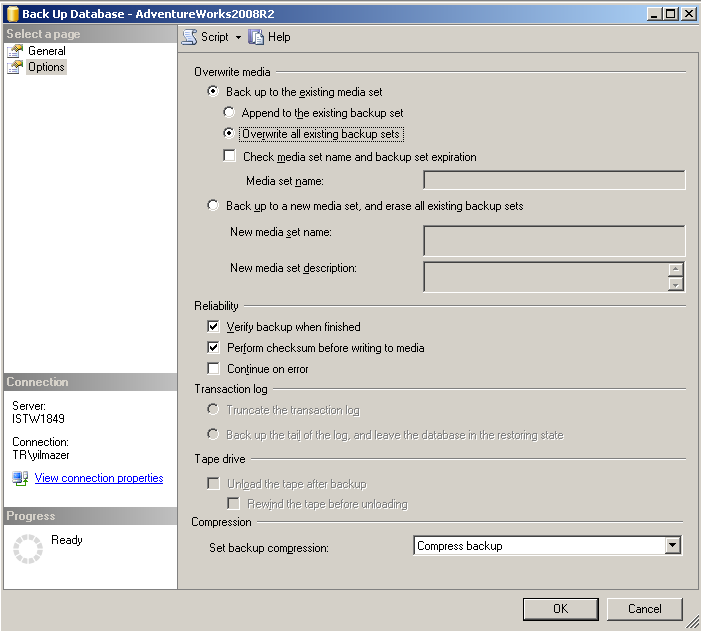The height and width of the screenshot is (631, 701).
Task: Select Back up the tail of the log
Action: tap(213, 434)
